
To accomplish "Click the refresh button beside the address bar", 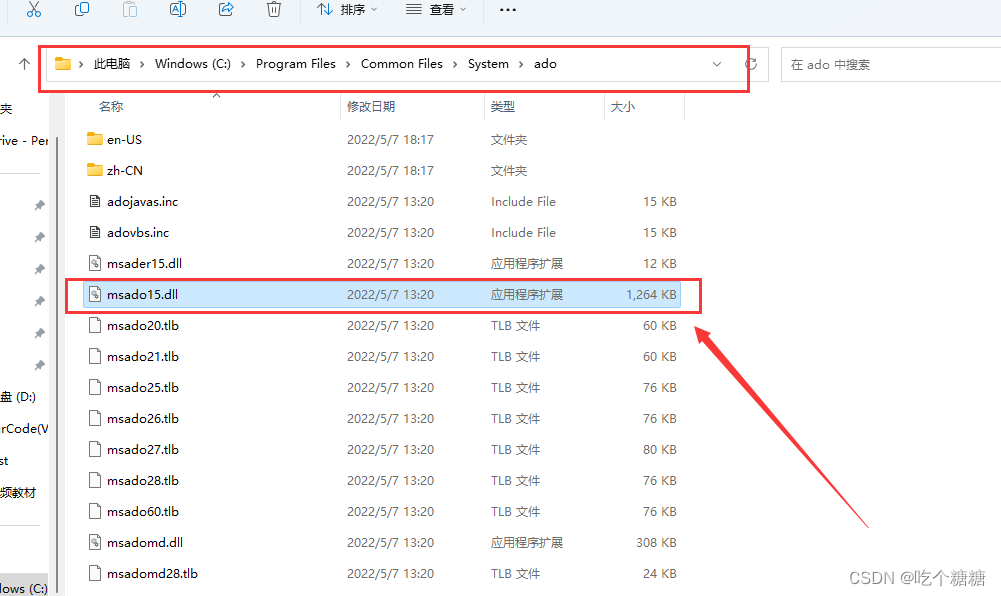I will 751,64.
